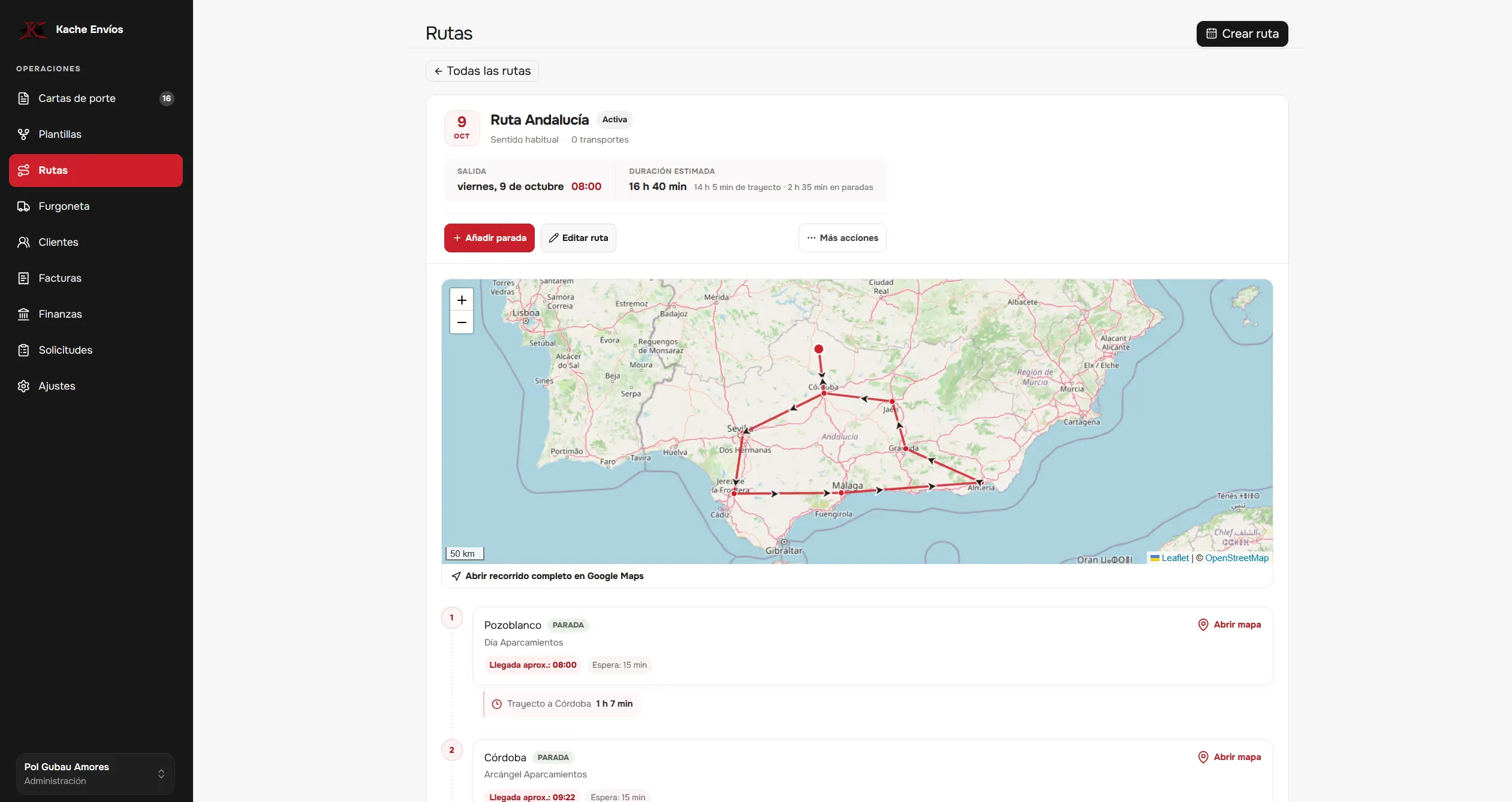The image size is (1512, 802).
Task: Click the Málaga marker on the map
Action: [x=841, y=493]
